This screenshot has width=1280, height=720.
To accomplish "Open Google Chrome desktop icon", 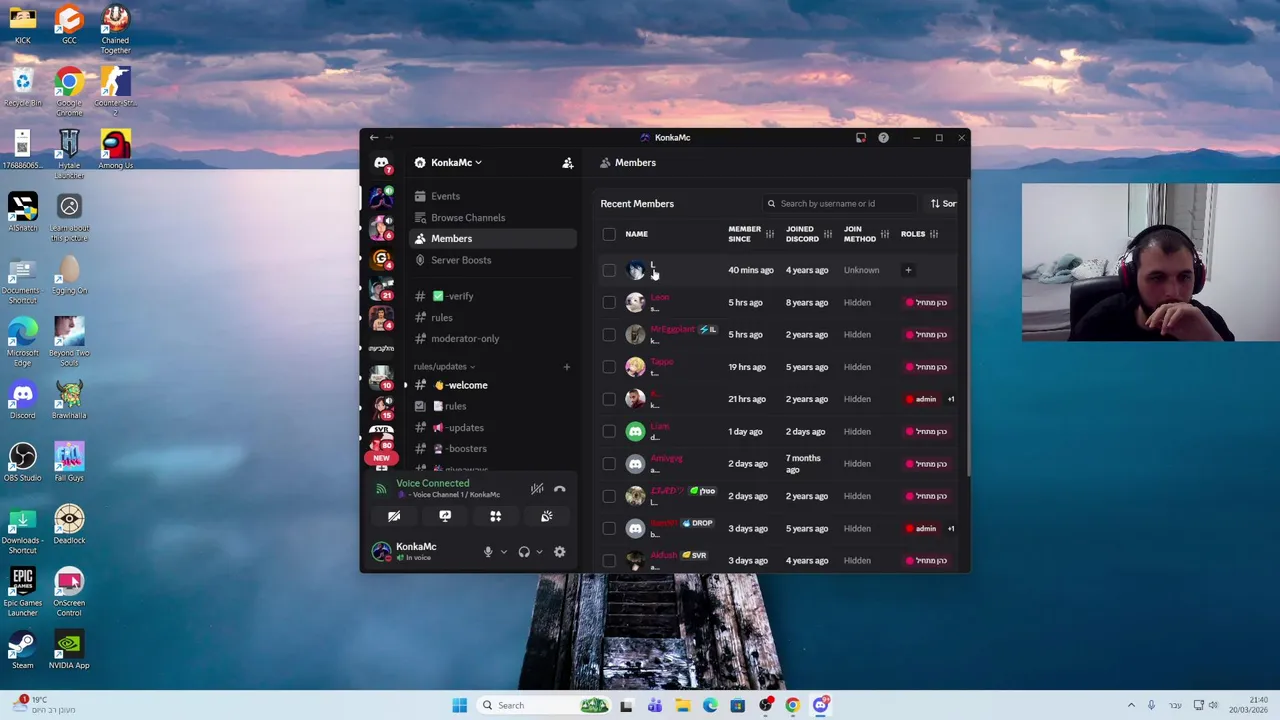I will 69,92.
